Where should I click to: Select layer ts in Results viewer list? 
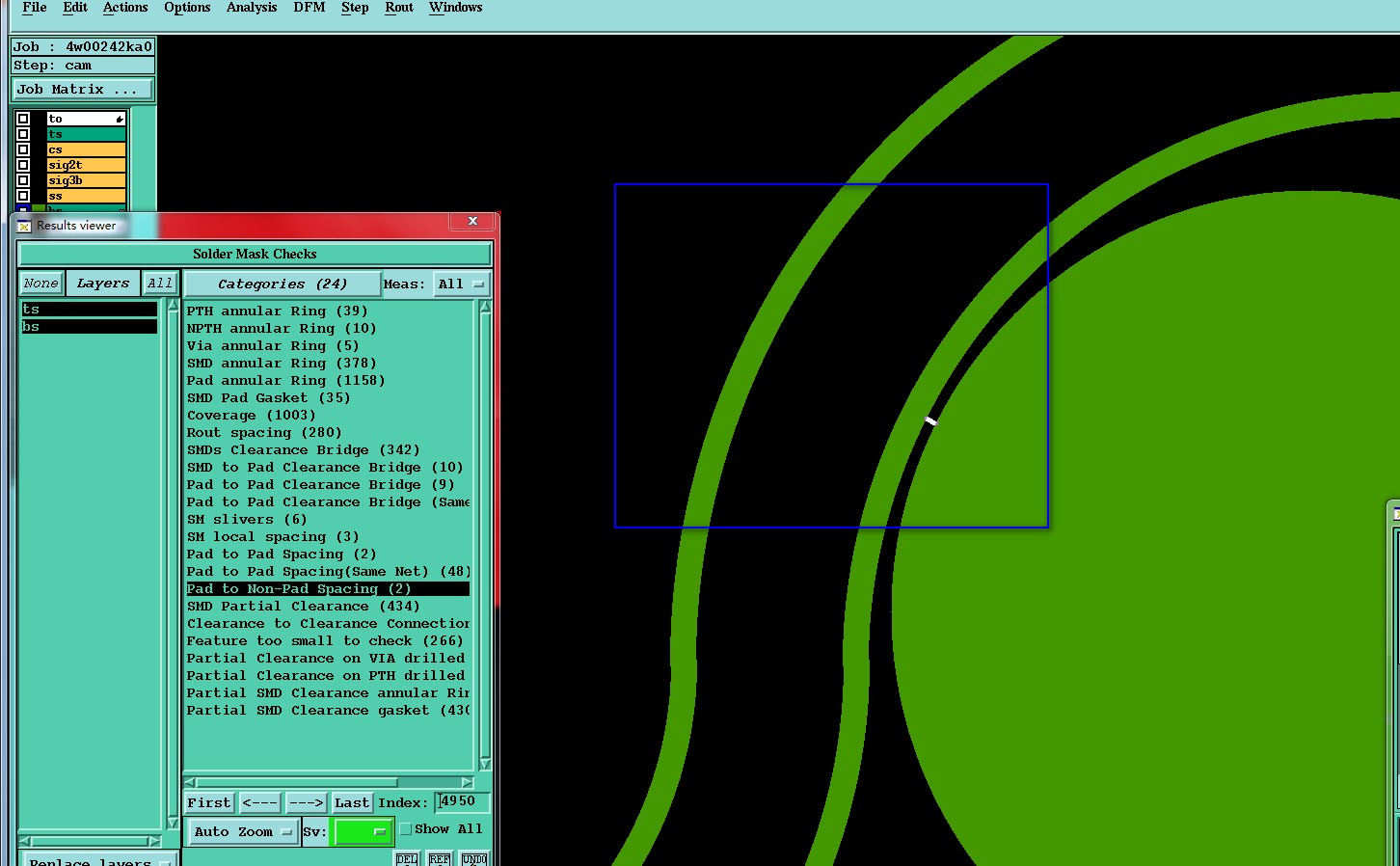[89, 310]
